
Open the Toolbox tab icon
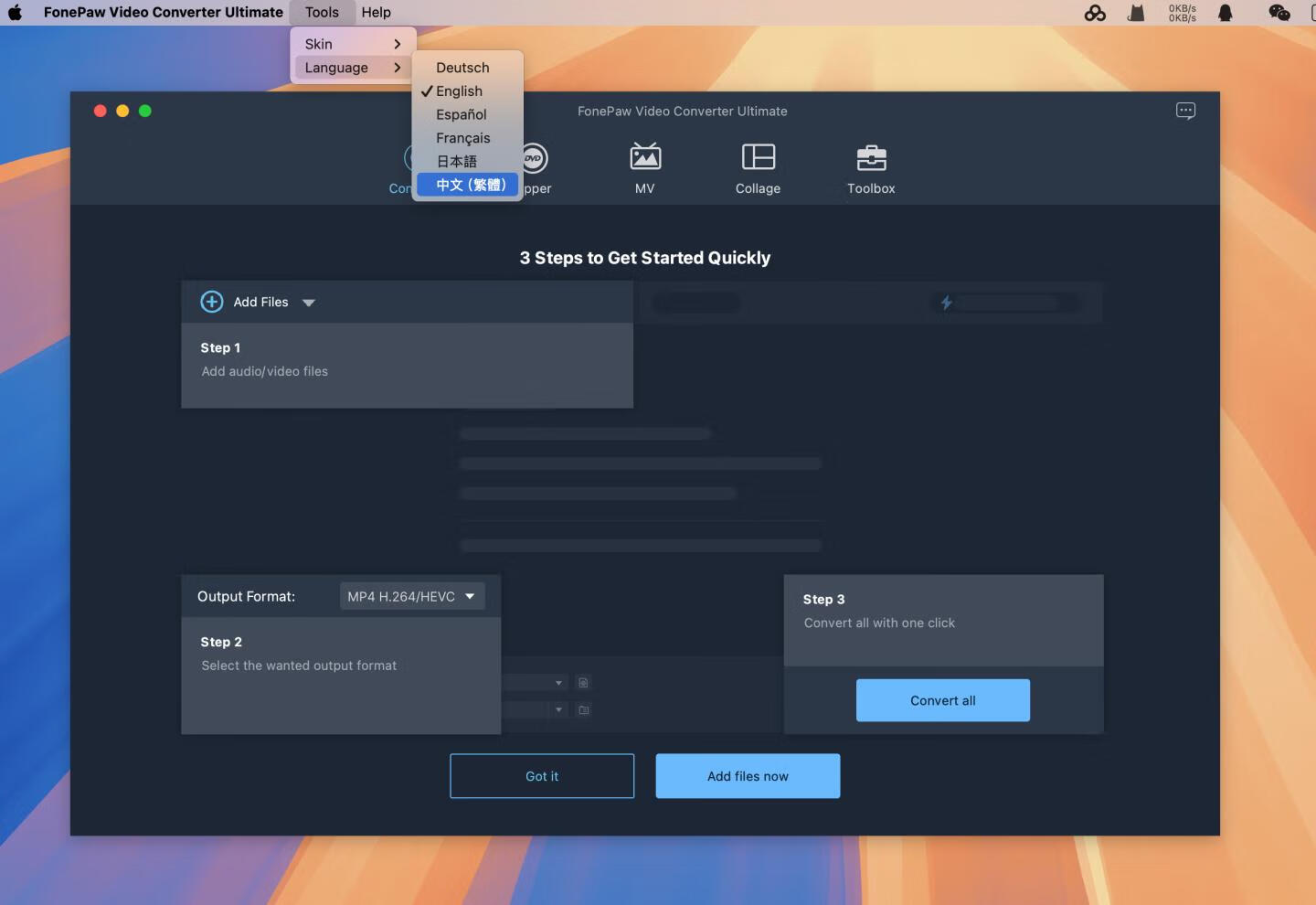pyautogui.click(x=871, y=157)
